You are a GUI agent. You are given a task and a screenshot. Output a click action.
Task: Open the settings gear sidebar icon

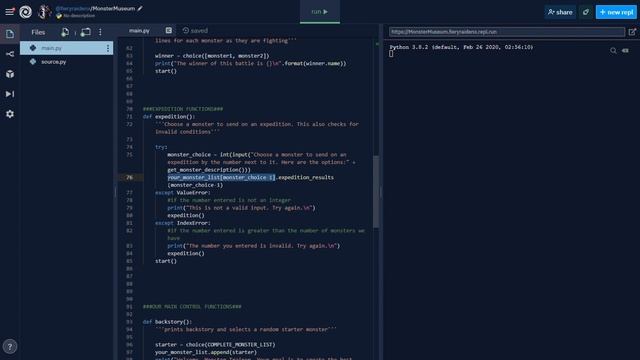point(10,114)
